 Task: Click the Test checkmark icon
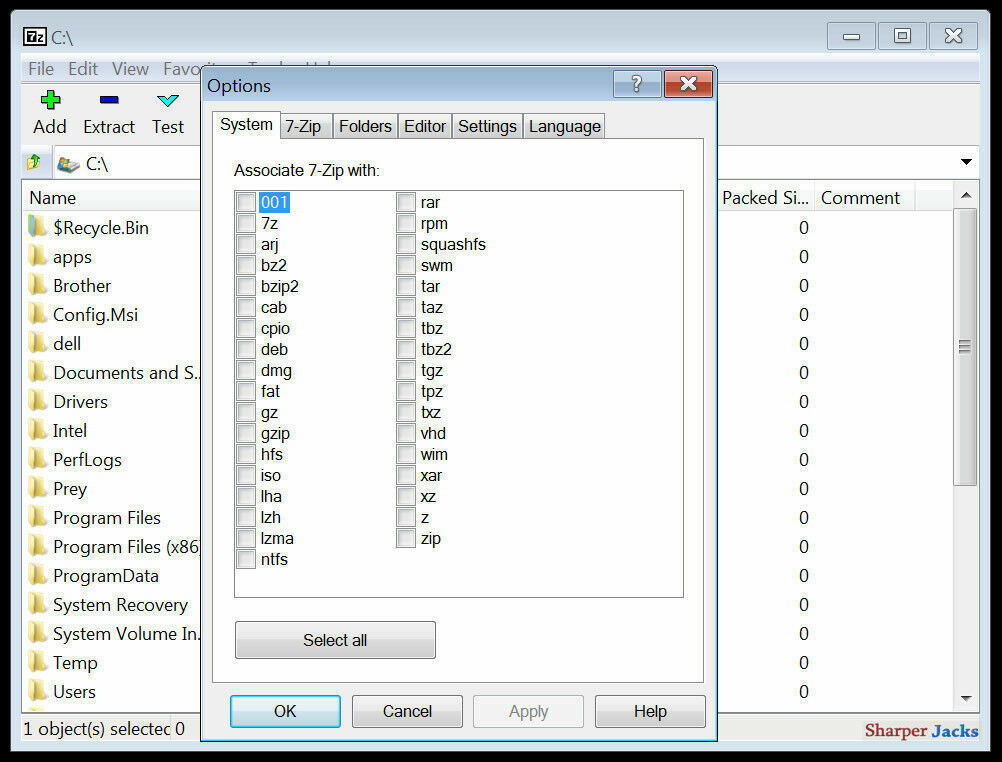pyautogui.click(x=168, y=100)
